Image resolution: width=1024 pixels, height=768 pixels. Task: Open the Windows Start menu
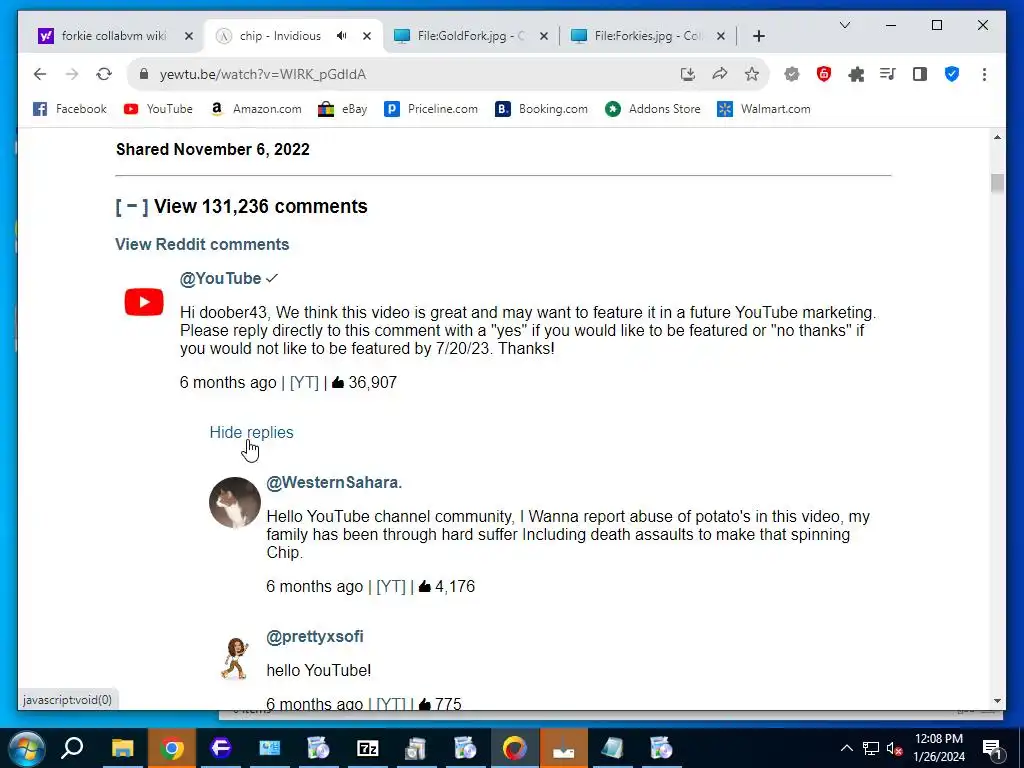[x=26, y=748]
